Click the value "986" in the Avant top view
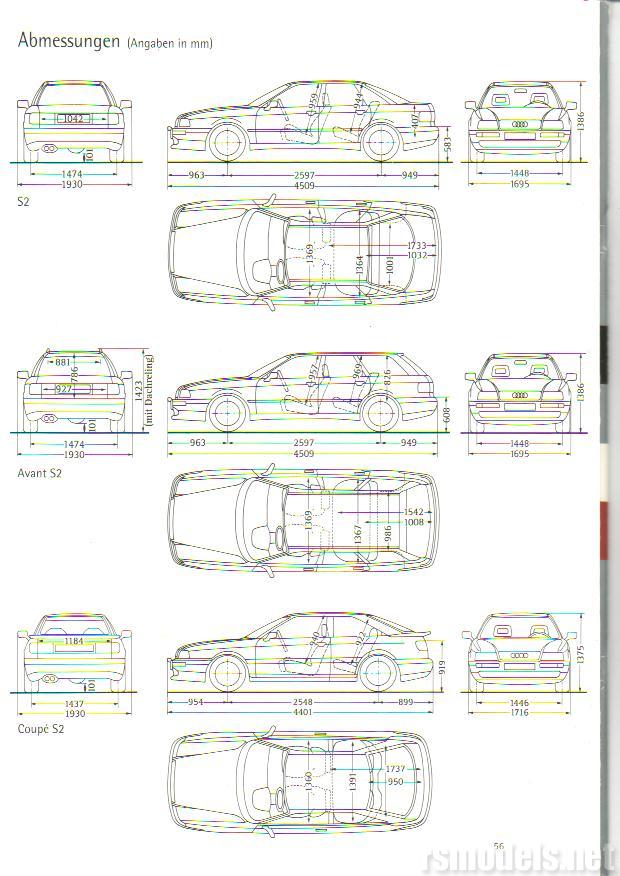The height and width of the screenshot is (876, 620). coord(388,534)
